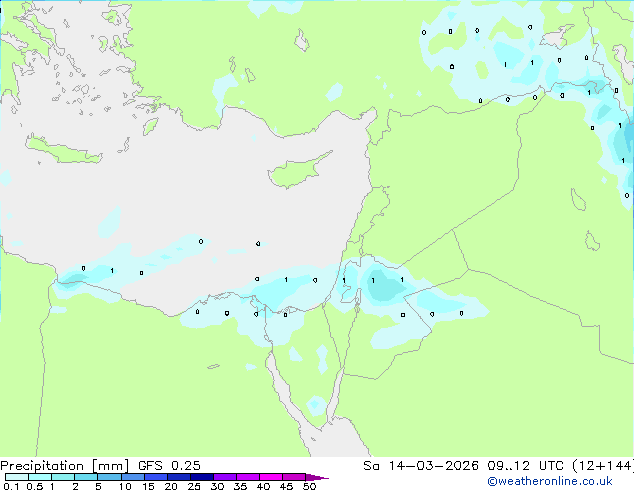Viewport: 634px width, 490px height.
Task: Select the 35–40 mm legend swatch
Action: (x=248, y=477)
